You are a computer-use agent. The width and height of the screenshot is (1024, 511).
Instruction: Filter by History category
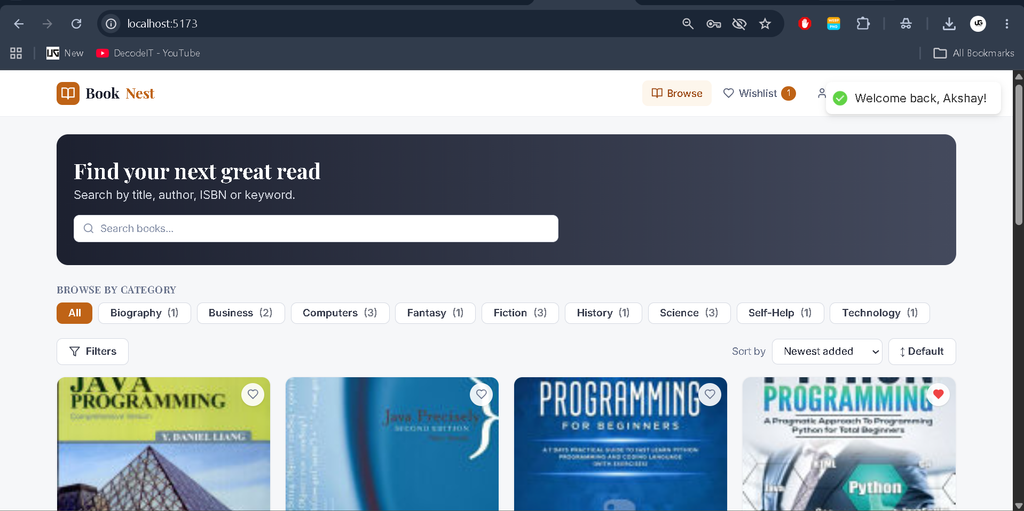603,313
